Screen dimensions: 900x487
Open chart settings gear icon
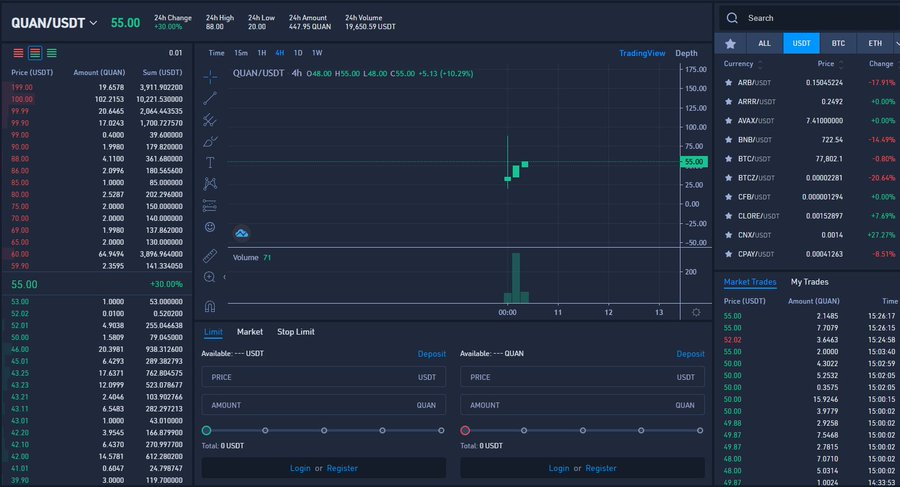click(696, 312)
